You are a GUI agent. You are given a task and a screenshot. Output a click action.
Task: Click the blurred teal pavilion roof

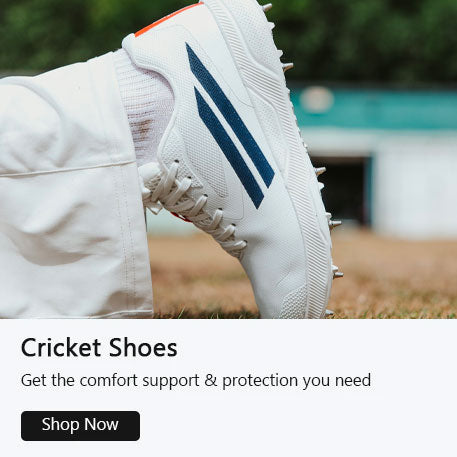point(373,108)
